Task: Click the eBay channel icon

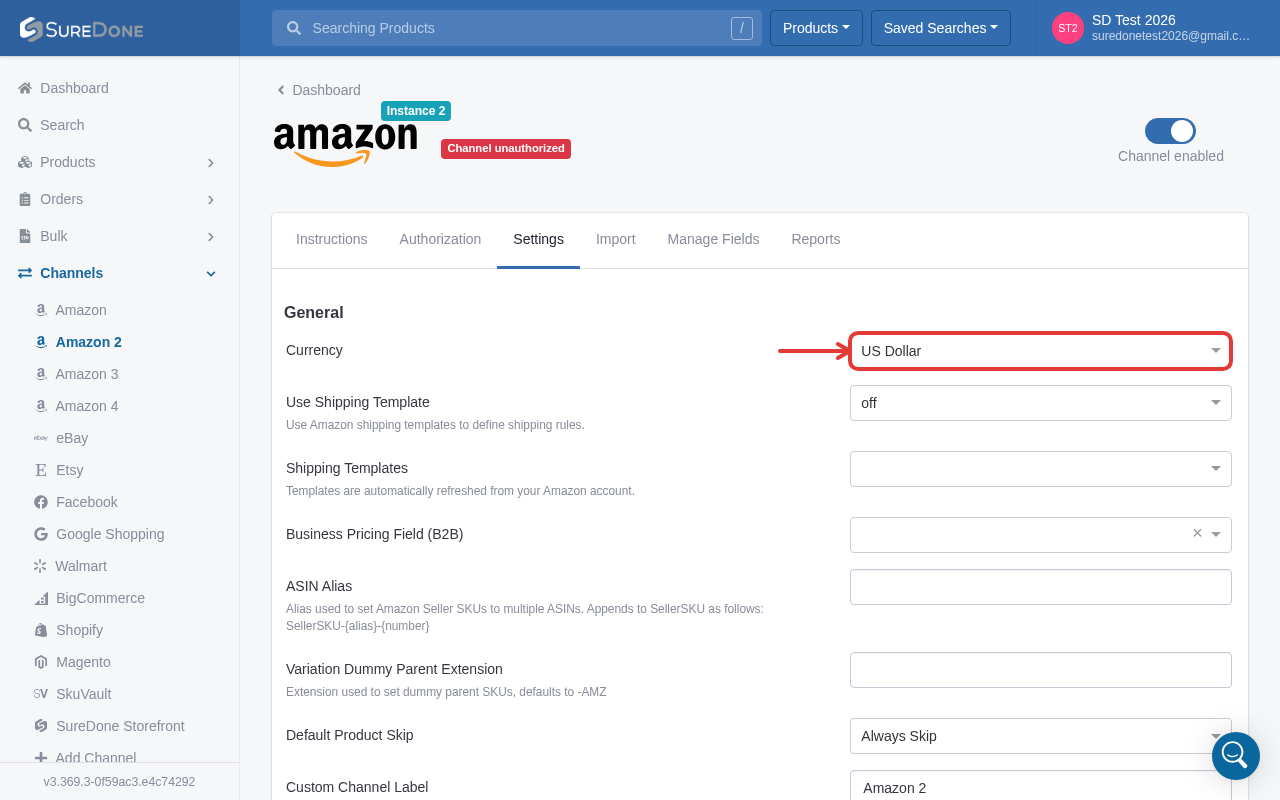Action: tap(41, 438)
